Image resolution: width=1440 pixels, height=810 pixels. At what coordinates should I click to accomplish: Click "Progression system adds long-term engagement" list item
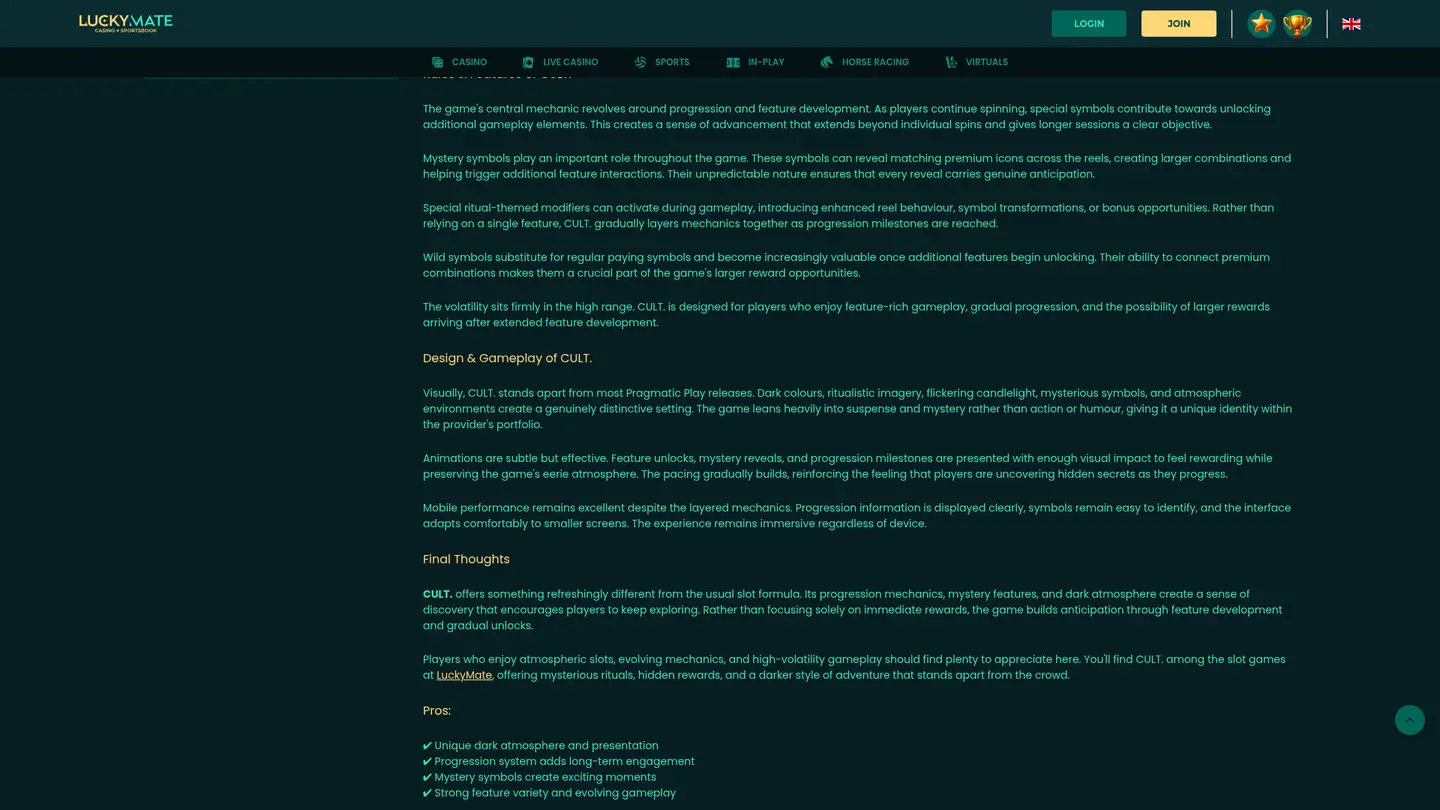559,761
